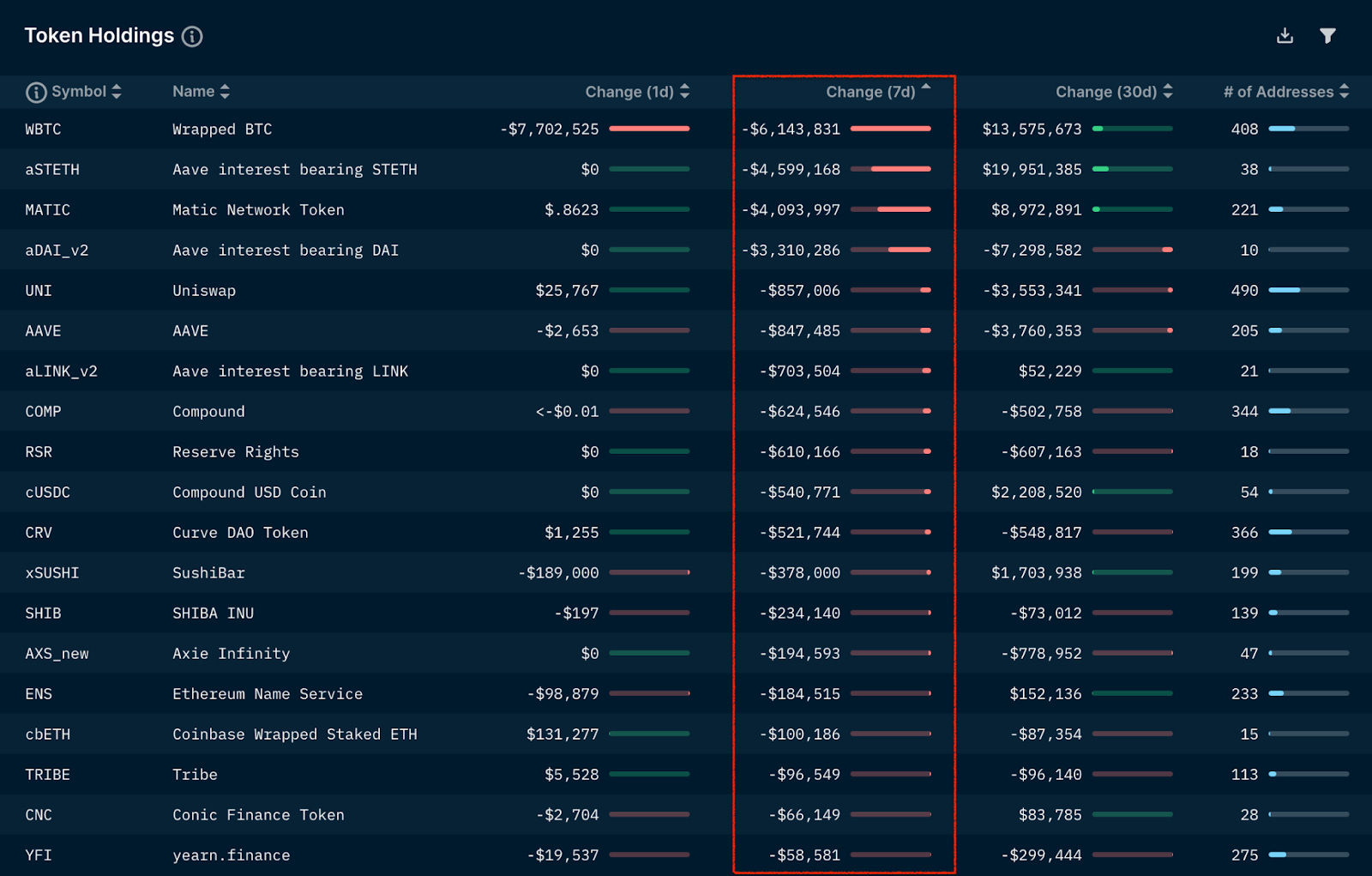This screenshot has width=1372, height=876.
Task: Select the AAVE symbol cell
Action: click(x=43, y=330)
